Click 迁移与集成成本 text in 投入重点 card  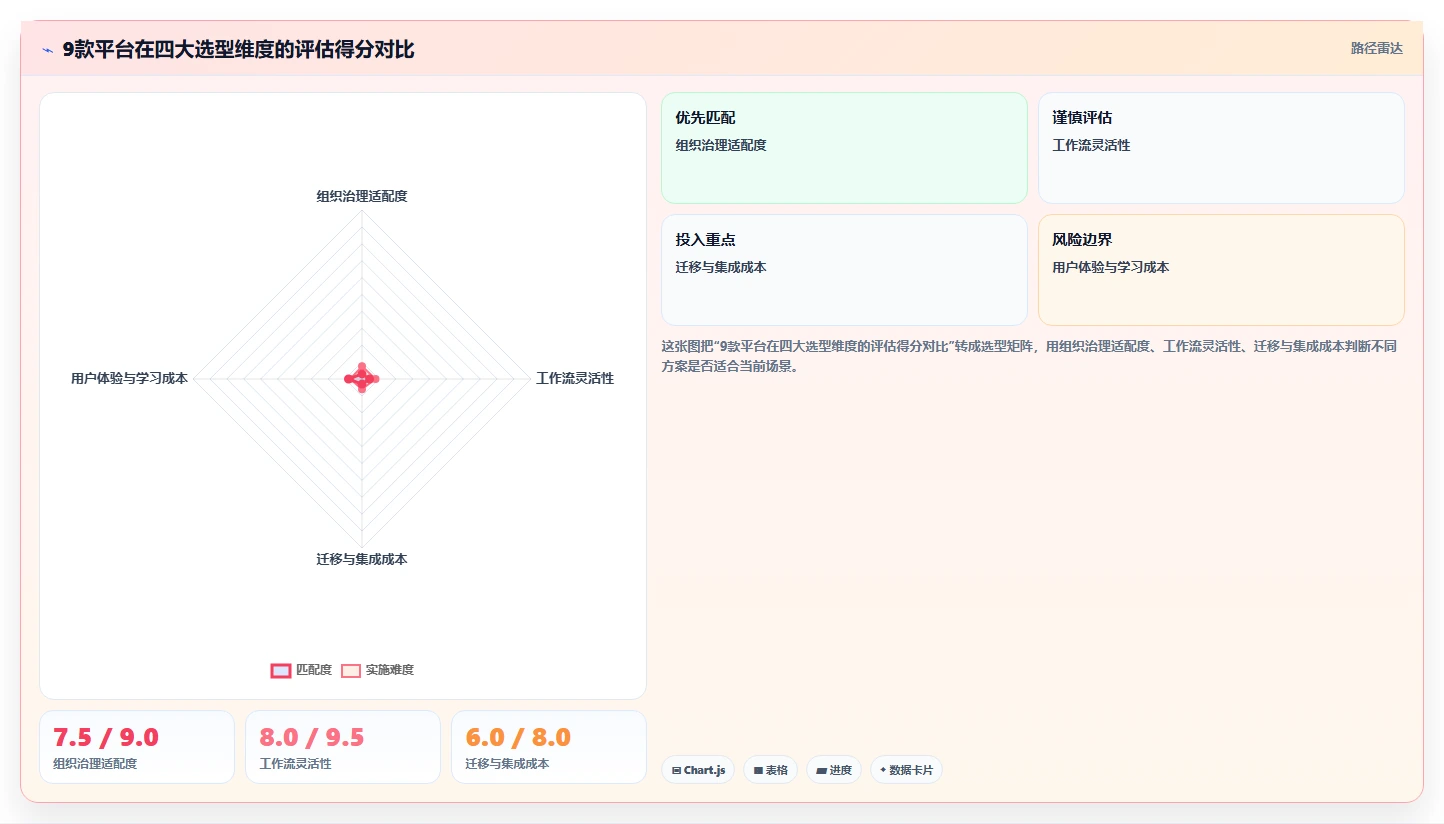pos(721,267)
